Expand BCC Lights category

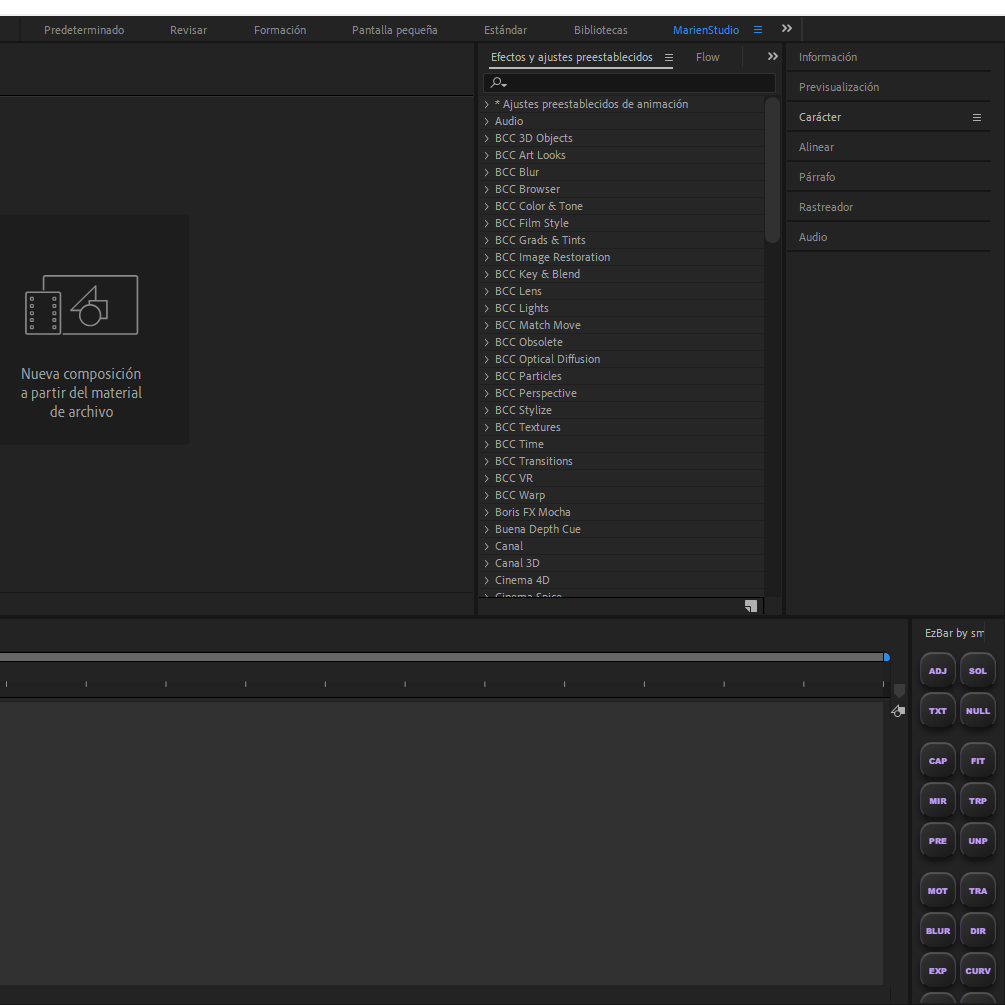click(x=486, y=308)
